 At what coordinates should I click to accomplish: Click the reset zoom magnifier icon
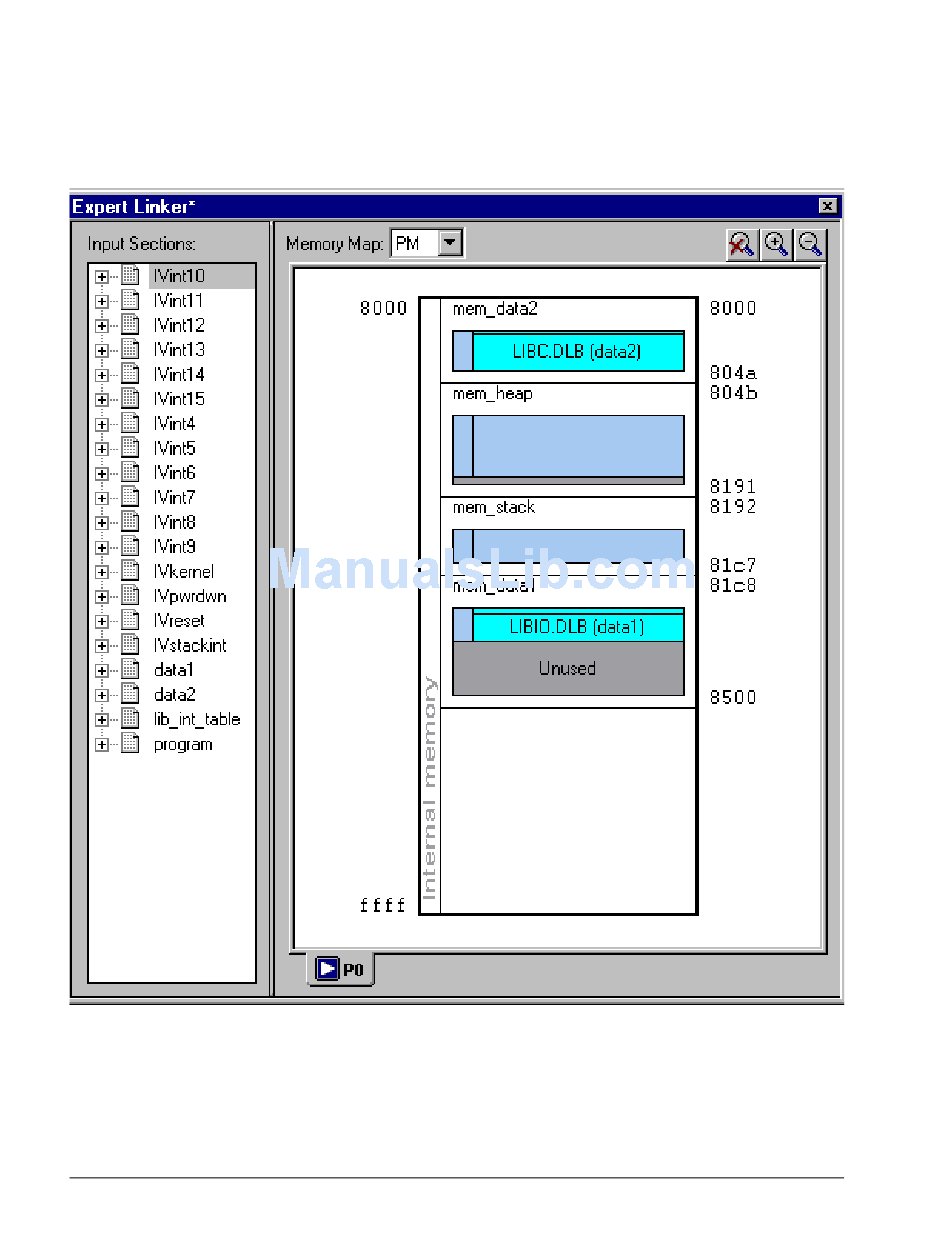pyautogui.click(x=741, y=244)
